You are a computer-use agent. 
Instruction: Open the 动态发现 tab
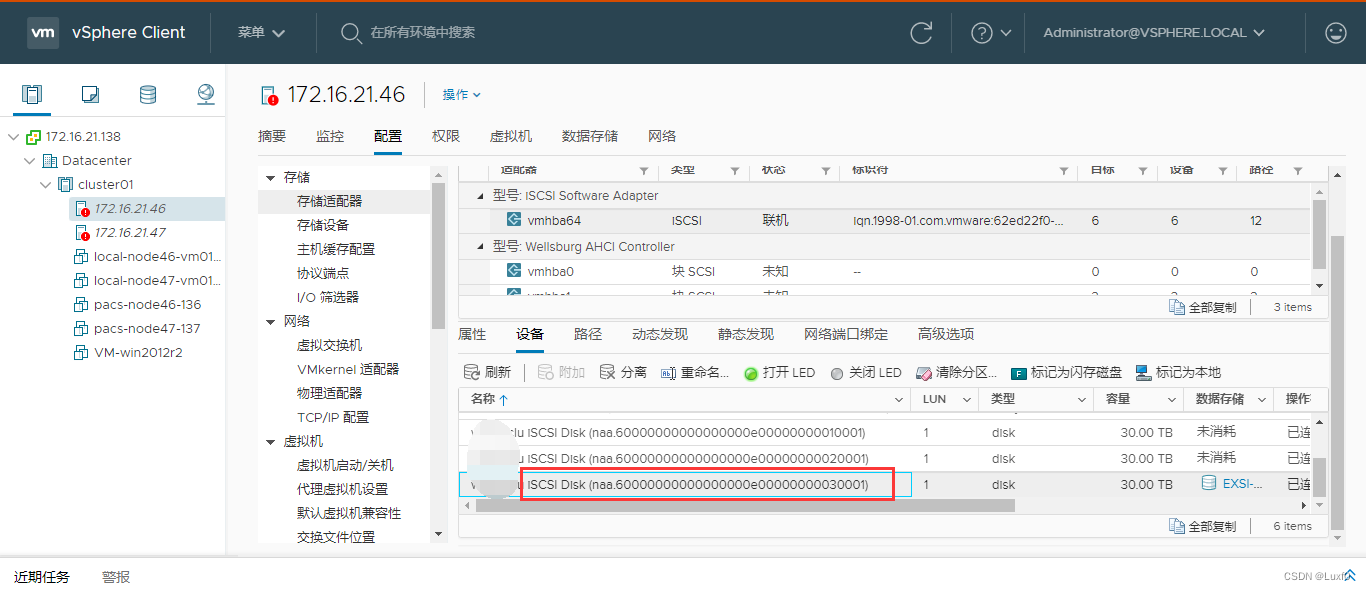pos(660,334)
